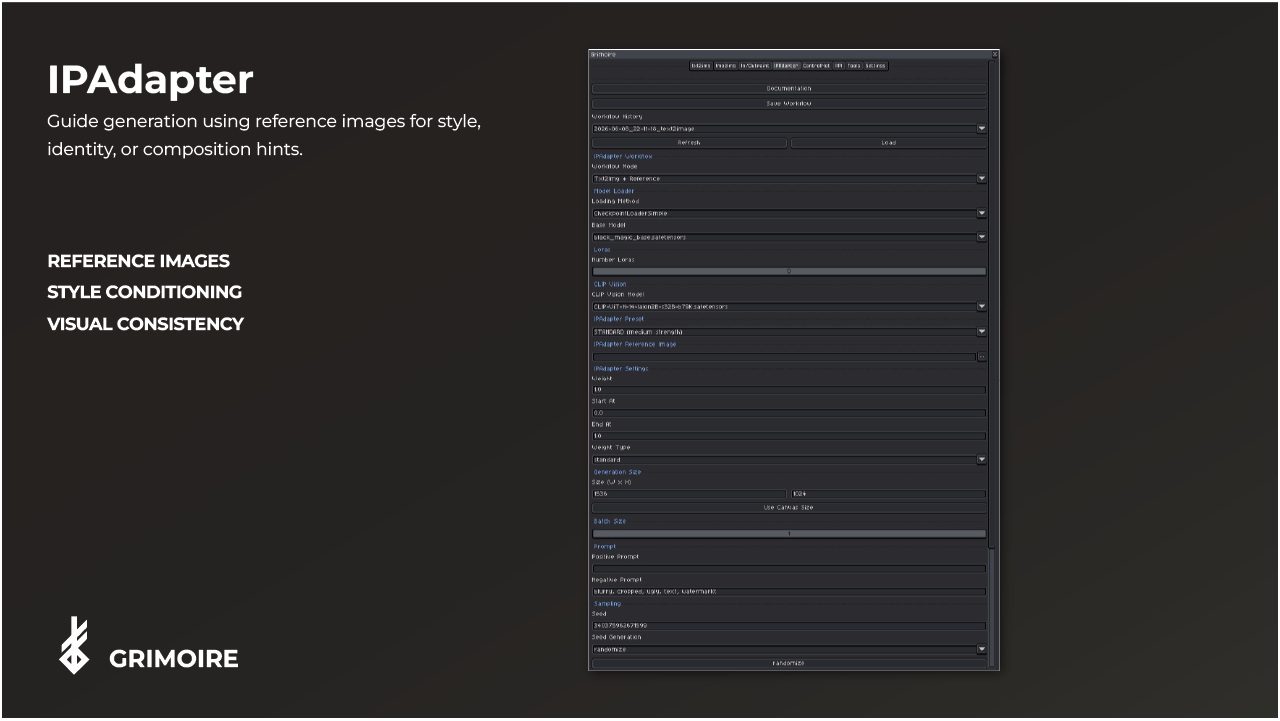Screen dimensions: 1280x721
Task: Click the Load workflow button
Action: [888, 143]
